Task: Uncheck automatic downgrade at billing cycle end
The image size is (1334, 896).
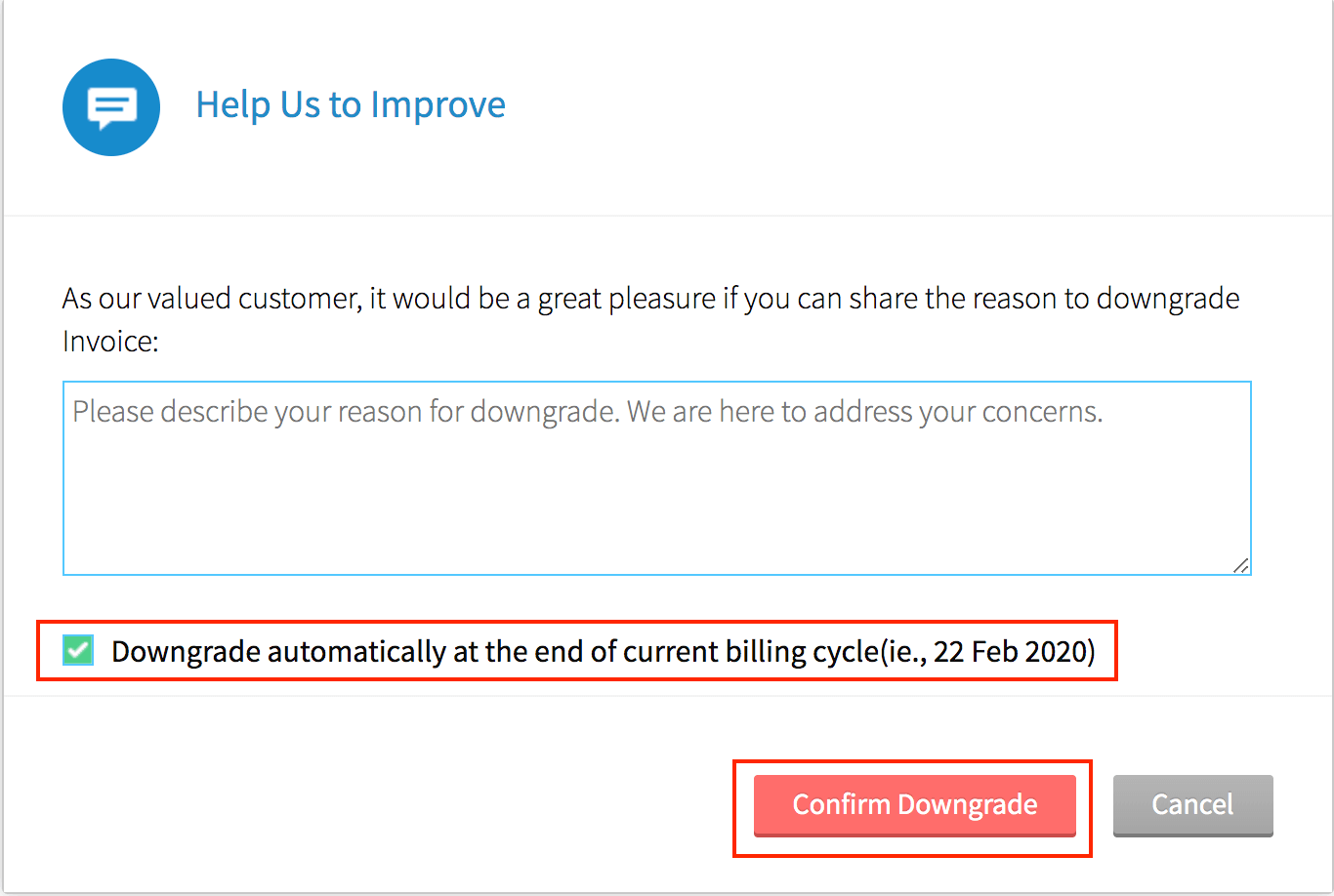Action: pos(78,650)
